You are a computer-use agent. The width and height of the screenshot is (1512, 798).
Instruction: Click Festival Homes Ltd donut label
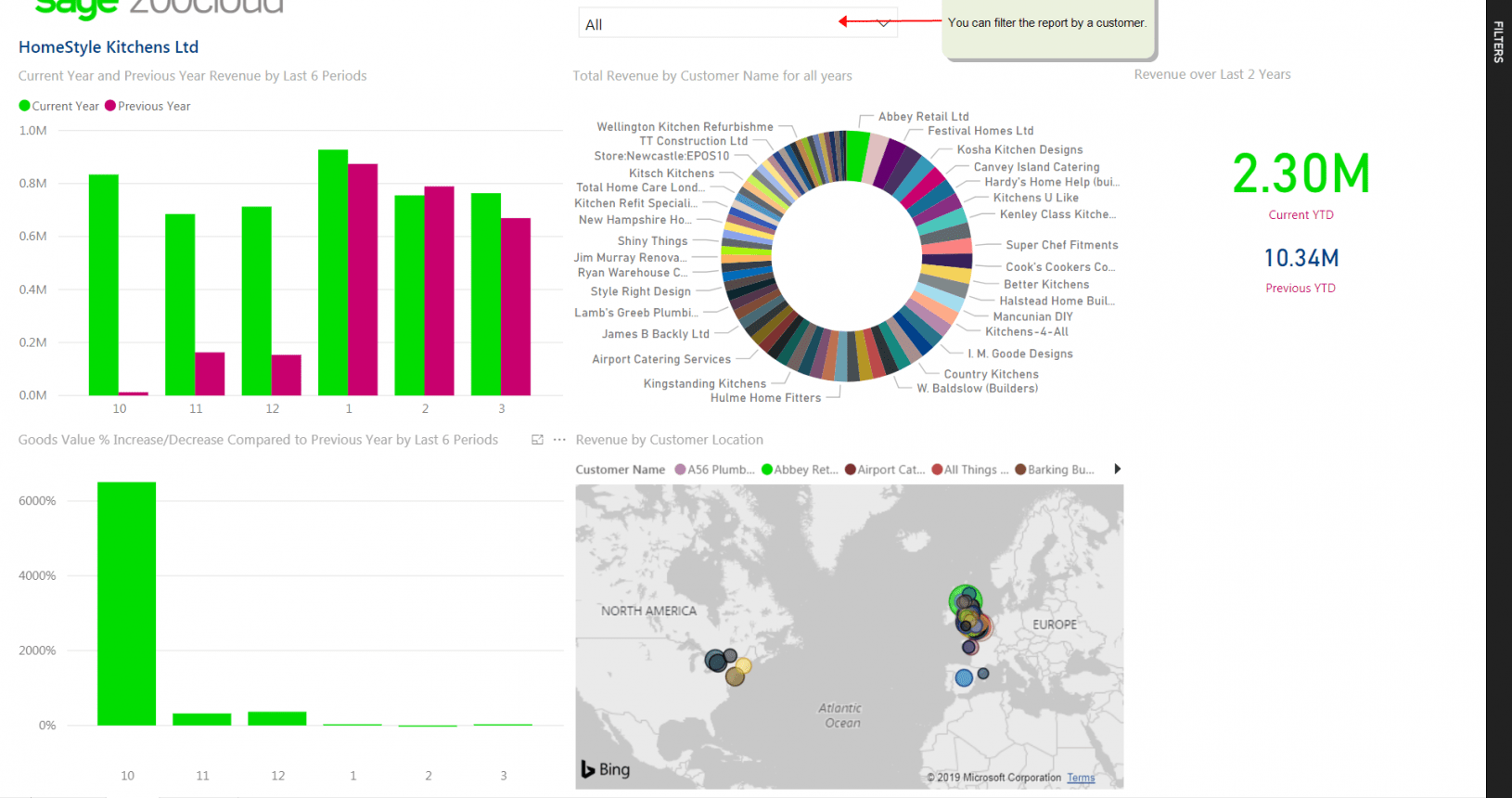pyautogui.click(x=980, y=131)
